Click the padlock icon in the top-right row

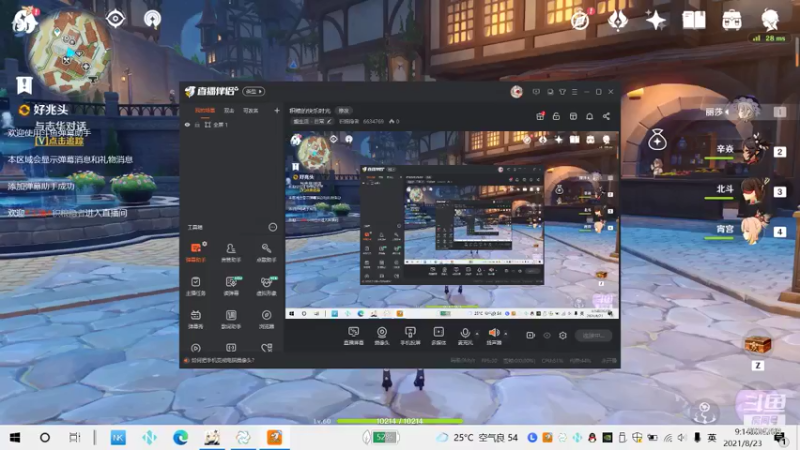click(x=556, y=116)
